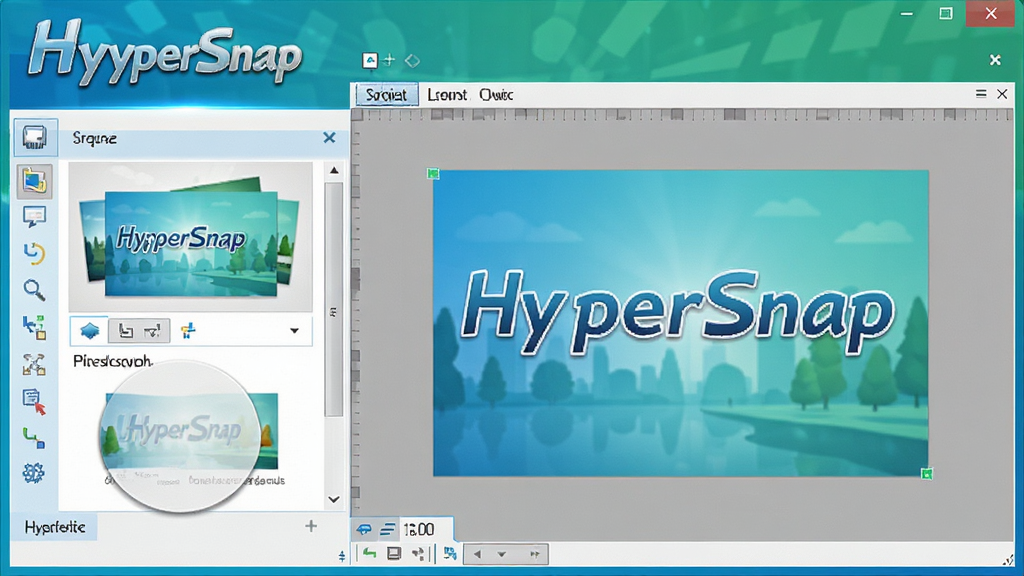Click the blue cloud icon in status tab
1024x576 pixels.
click(x=364, y=529)
